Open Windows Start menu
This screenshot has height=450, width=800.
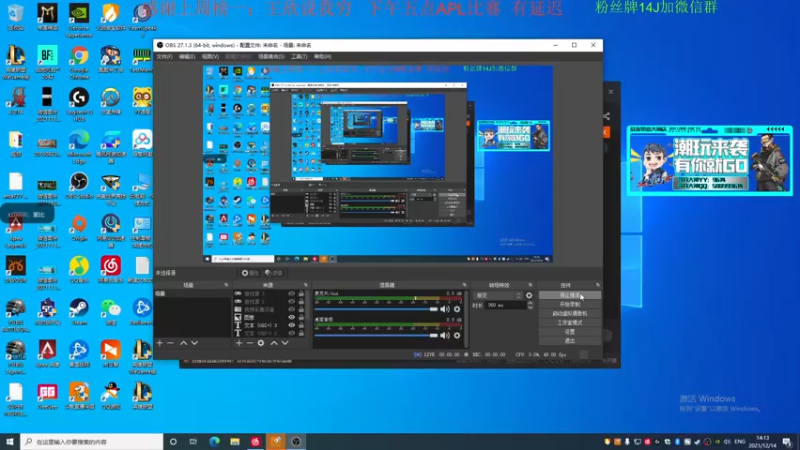tap(10, 442)
